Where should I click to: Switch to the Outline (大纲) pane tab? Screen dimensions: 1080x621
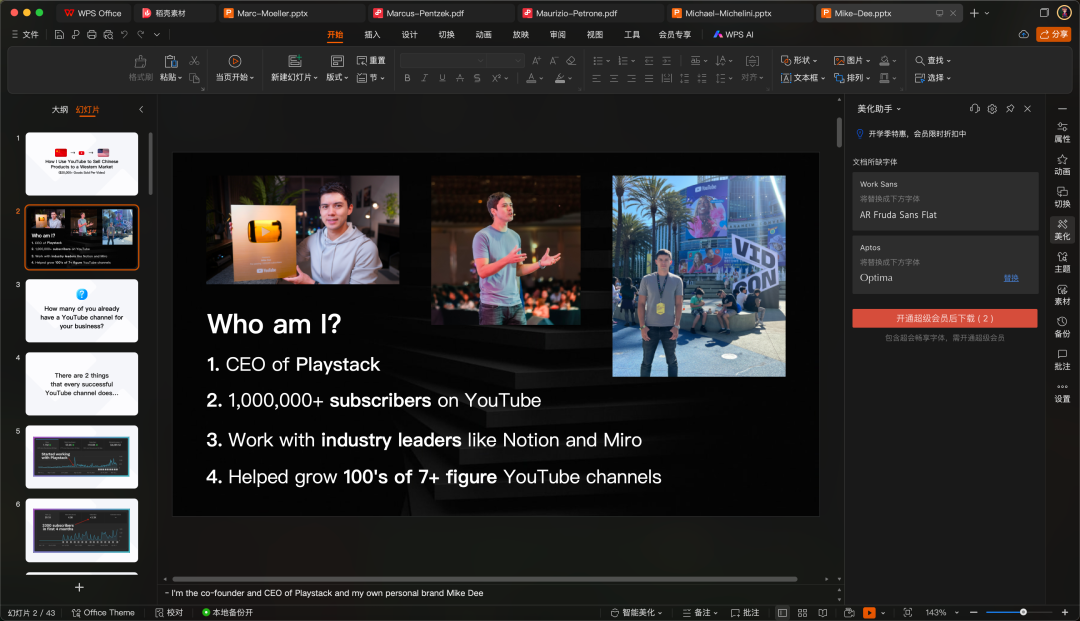coord(60,109)
